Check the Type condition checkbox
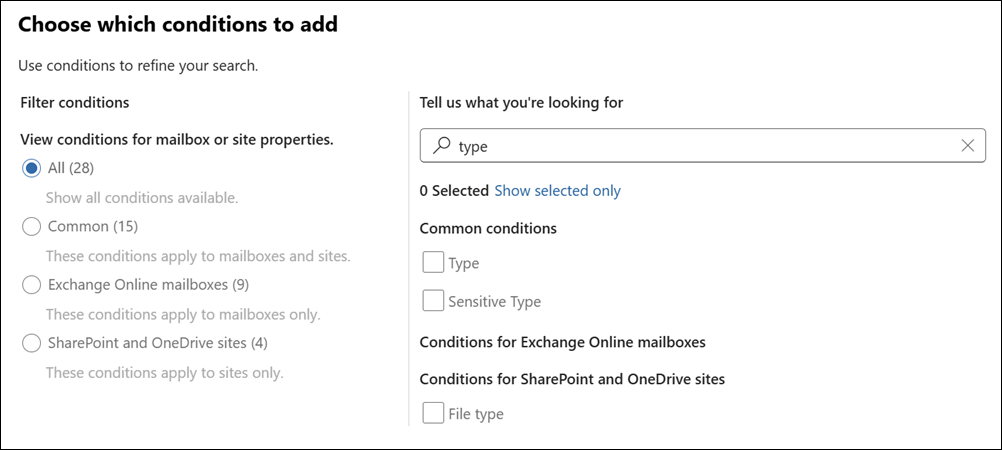Screen dimensions: 1002x450 coord(433,262)
